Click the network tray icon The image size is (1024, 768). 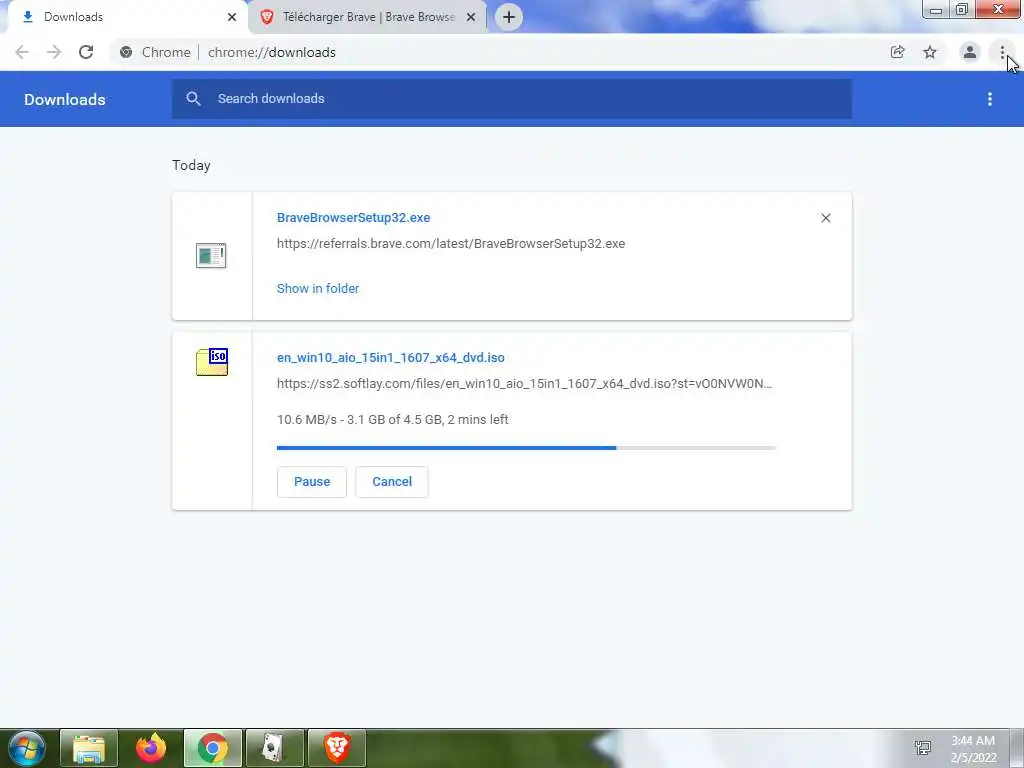pyautogui.click(x=922, y=748)
